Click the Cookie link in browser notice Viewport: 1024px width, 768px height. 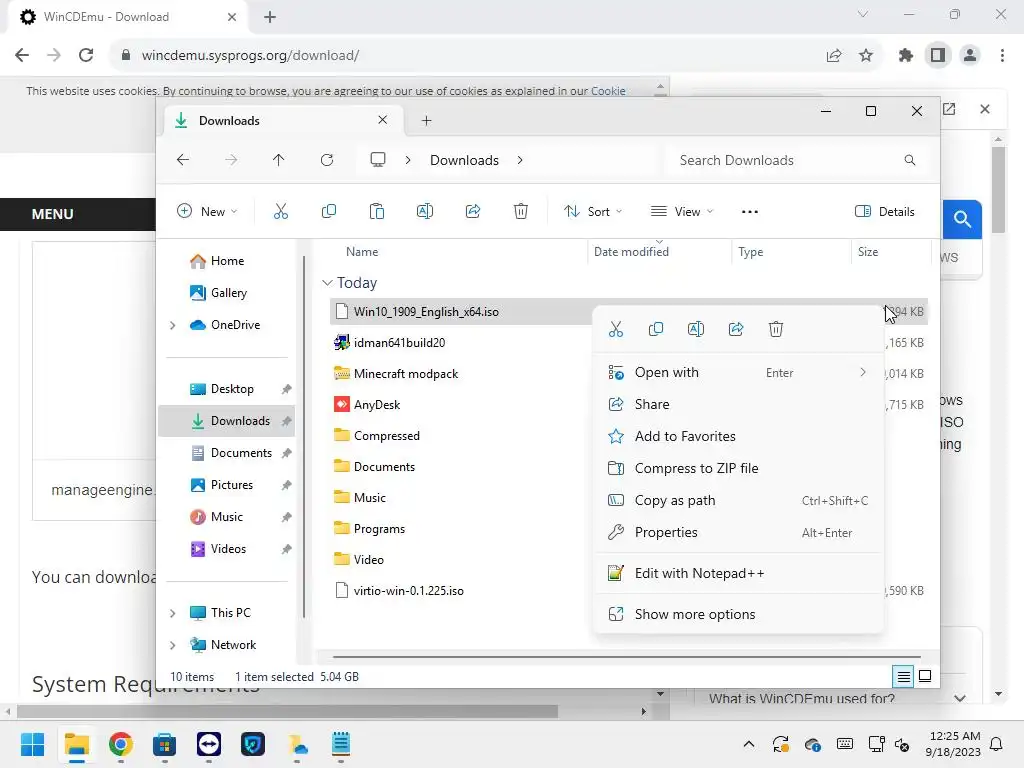coord(608,91)
